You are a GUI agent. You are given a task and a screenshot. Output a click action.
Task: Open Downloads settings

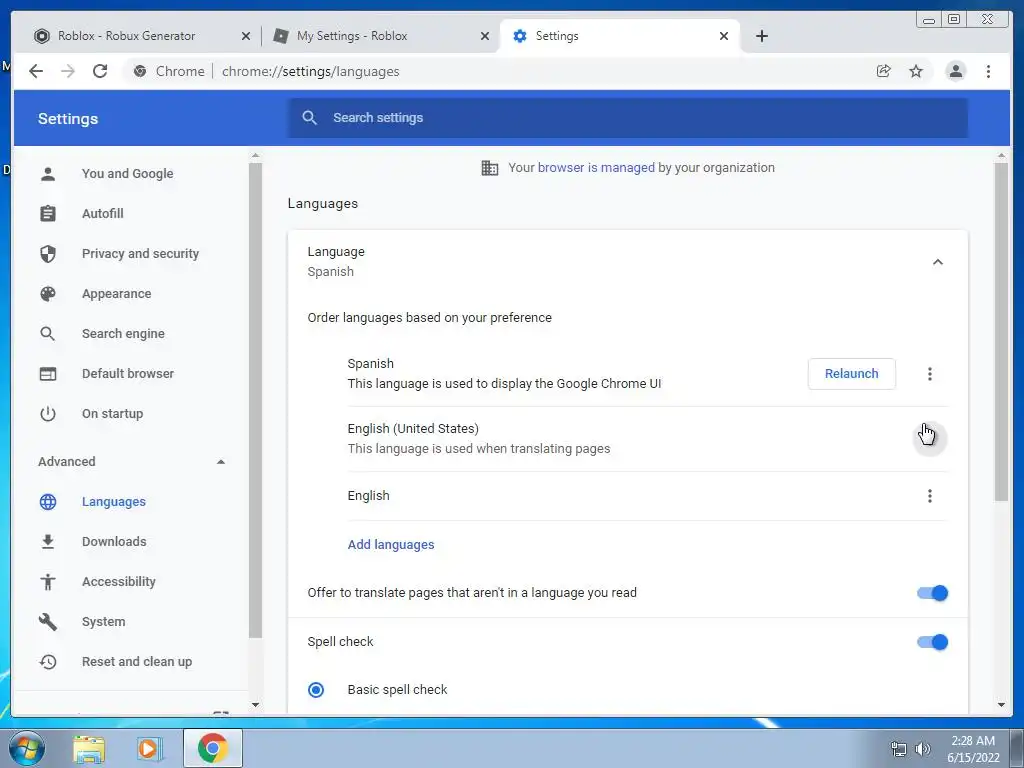tap(114, 541)
